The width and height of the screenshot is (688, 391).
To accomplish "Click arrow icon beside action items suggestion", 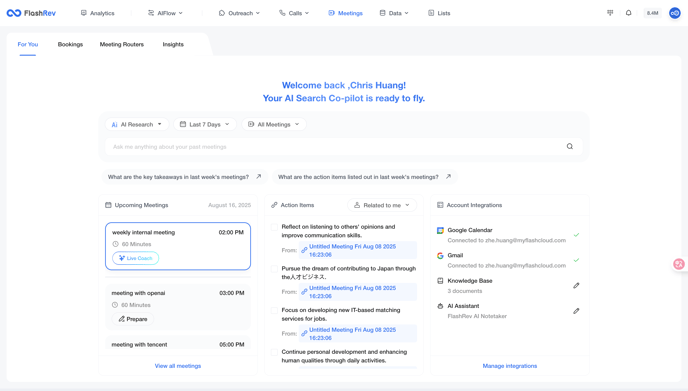I will point(448,176).
